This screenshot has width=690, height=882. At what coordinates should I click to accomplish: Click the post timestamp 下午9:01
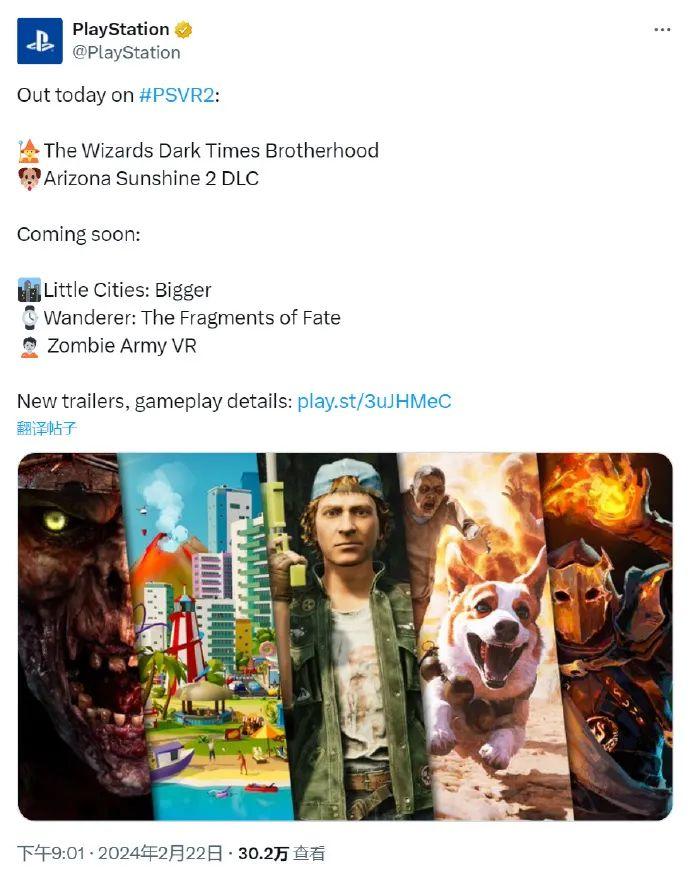tap(51, 854)
